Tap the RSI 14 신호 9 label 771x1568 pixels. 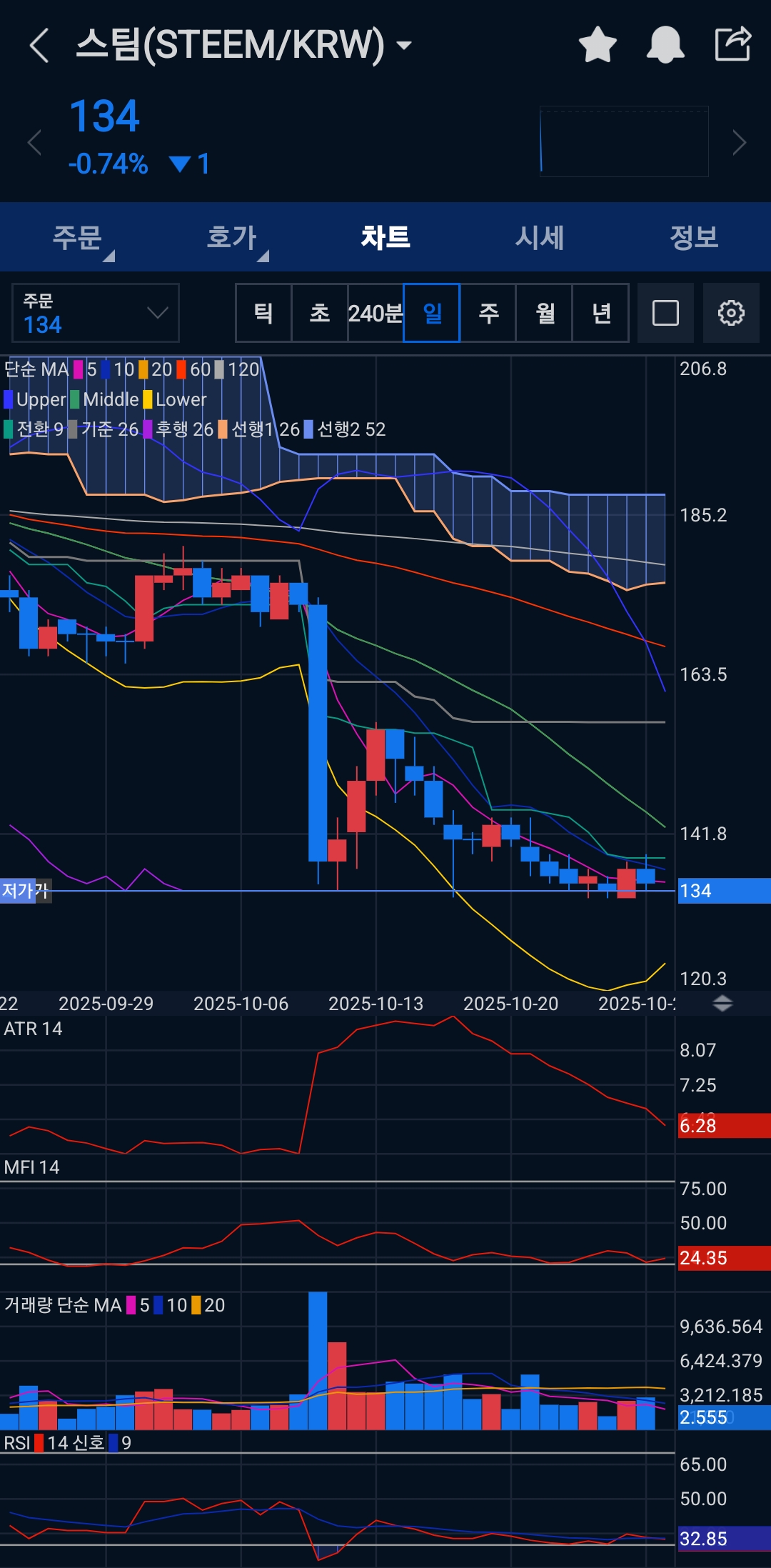[x=68, y=1443]
